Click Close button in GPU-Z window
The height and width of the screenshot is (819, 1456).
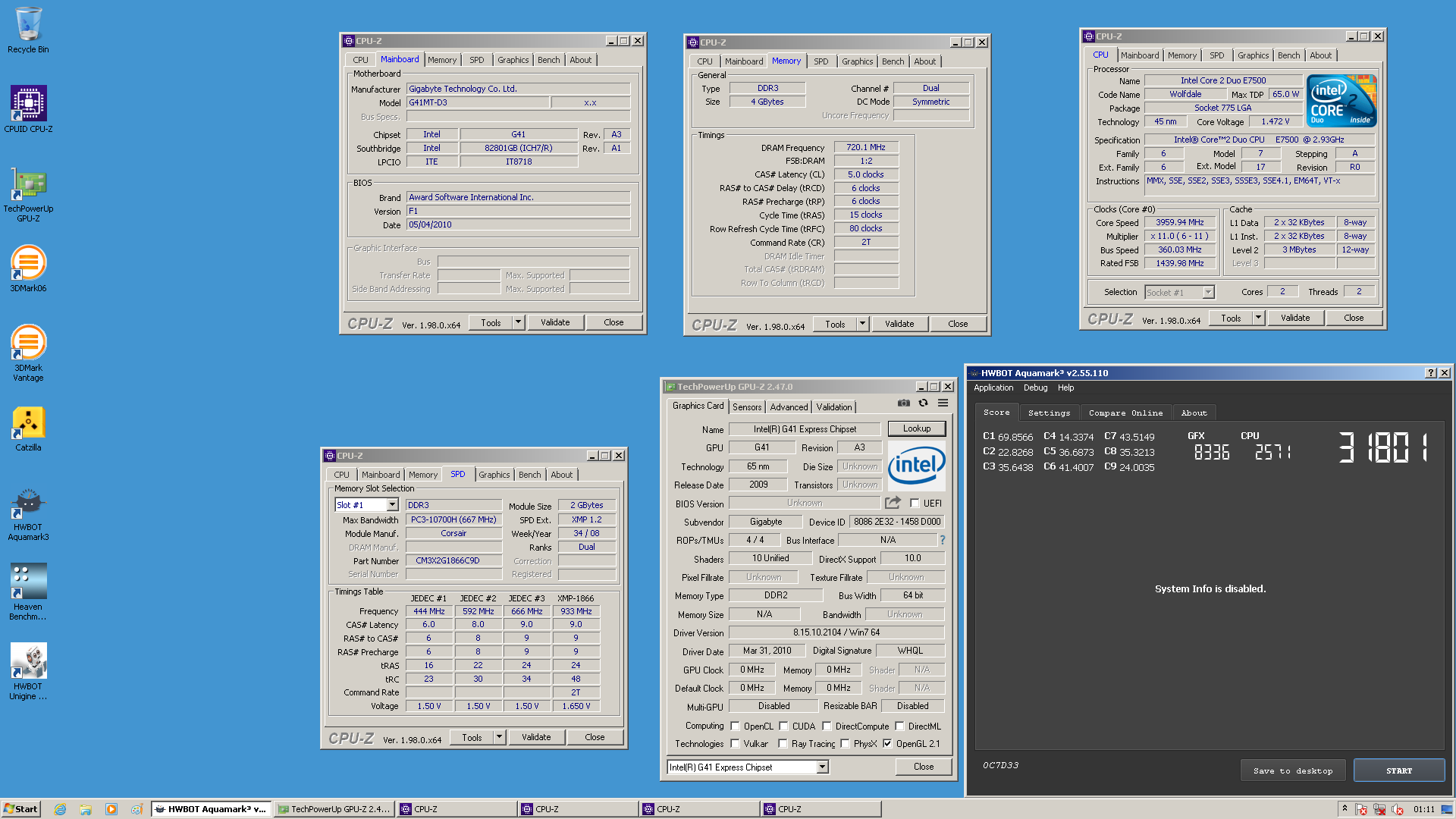pos(924,767)
